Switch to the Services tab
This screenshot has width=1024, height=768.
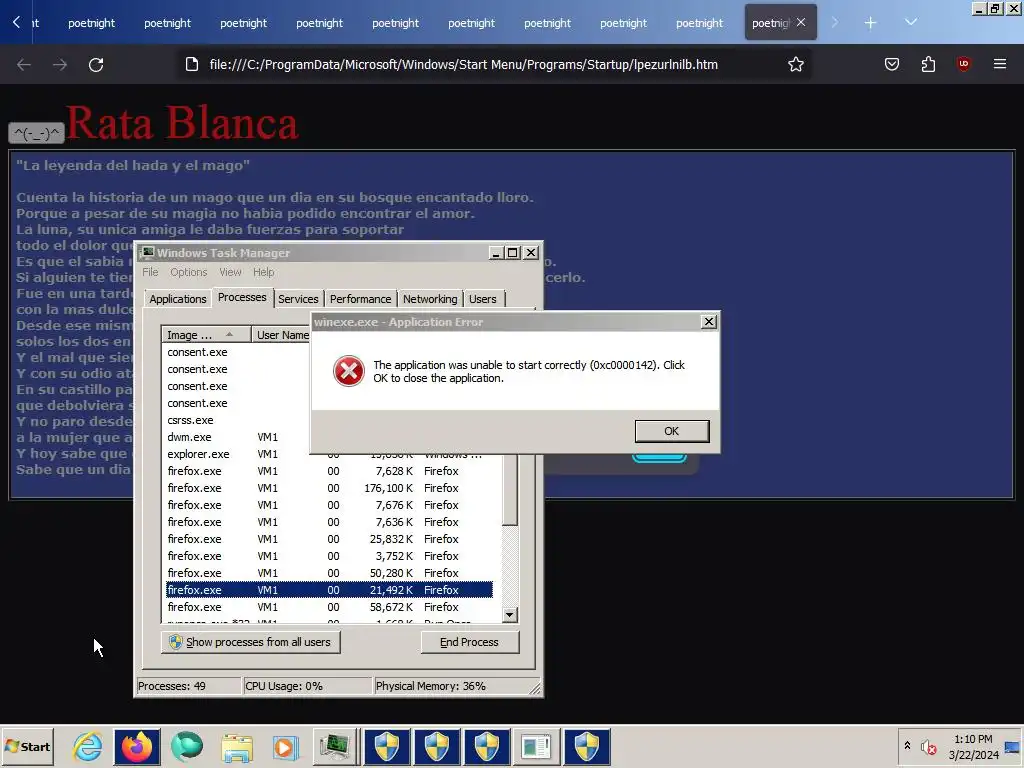298,299
